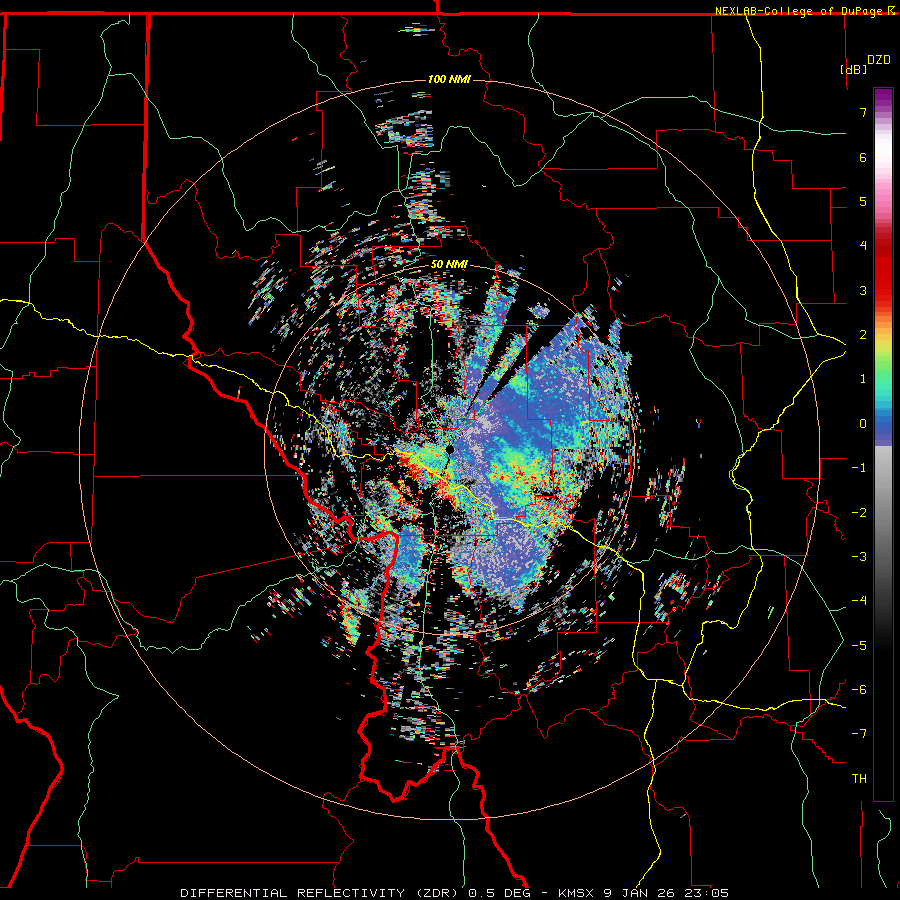Image resolution: width=900 pixels, height=900 pixels.
Task: Click the DZD legend title
Action: tap(879, 60)
